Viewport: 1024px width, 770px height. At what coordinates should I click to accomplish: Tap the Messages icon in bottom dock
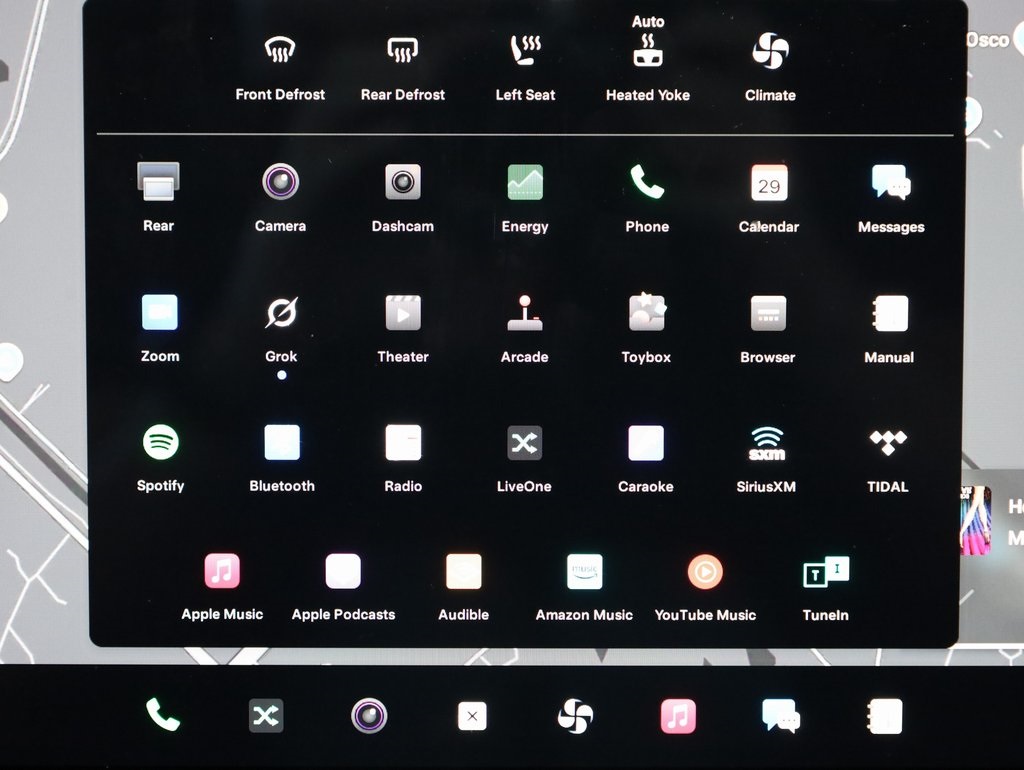[782, 716]
